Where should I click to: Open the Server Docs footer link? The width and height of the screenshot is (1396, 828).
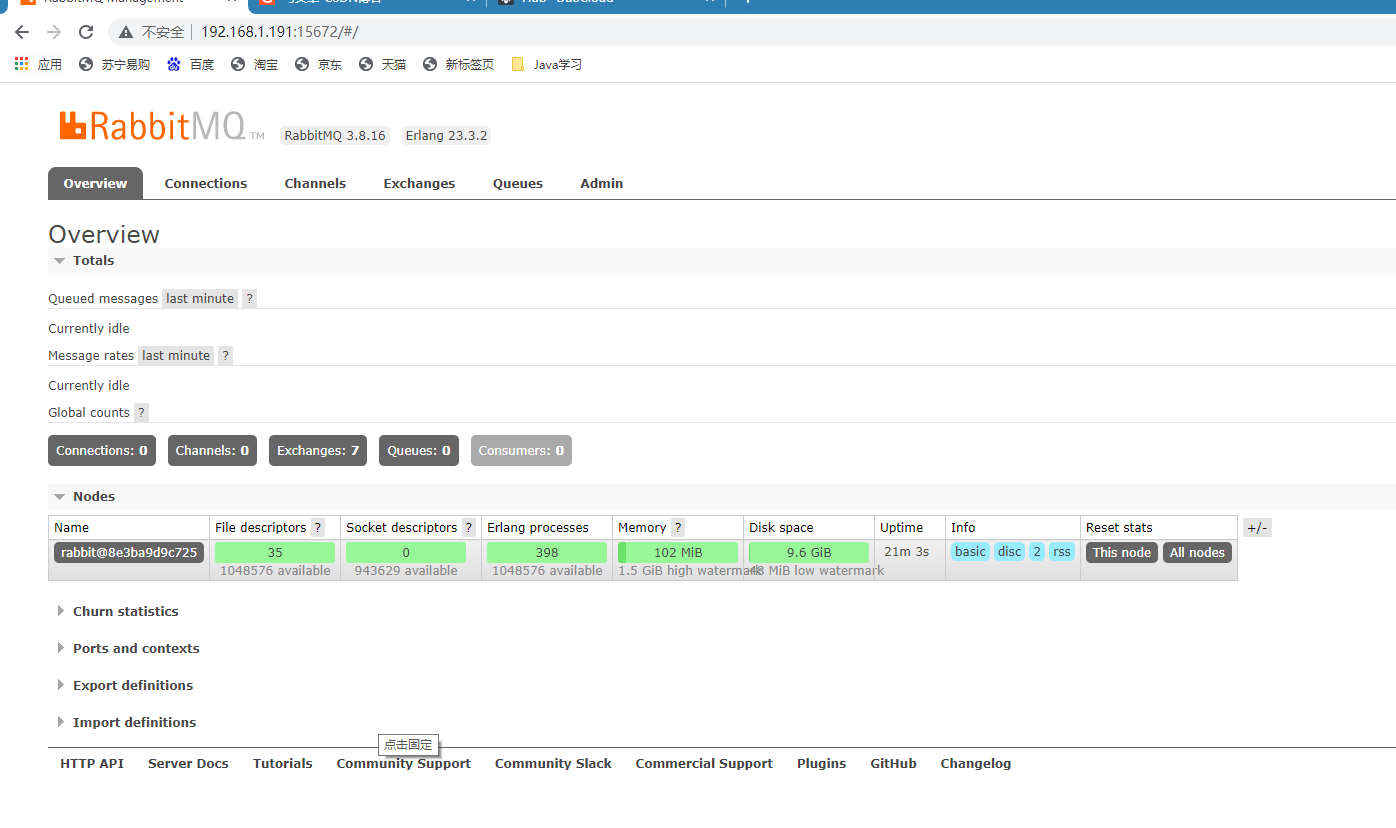point(188,763)
